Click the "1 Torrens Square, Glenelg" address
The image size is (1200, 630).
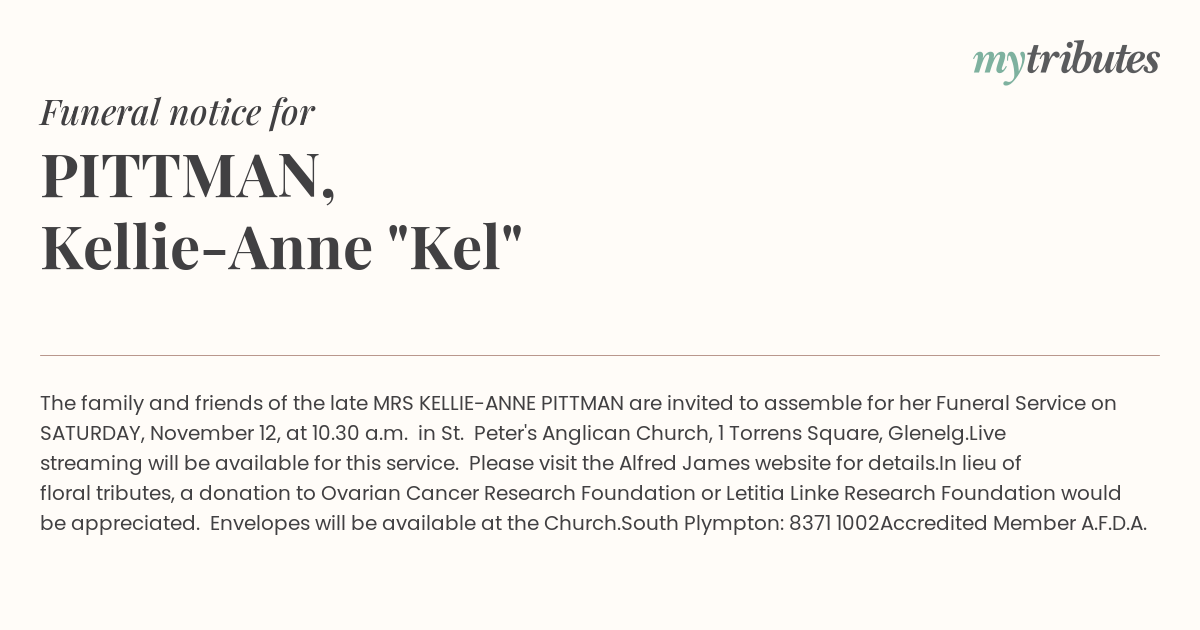836,433
